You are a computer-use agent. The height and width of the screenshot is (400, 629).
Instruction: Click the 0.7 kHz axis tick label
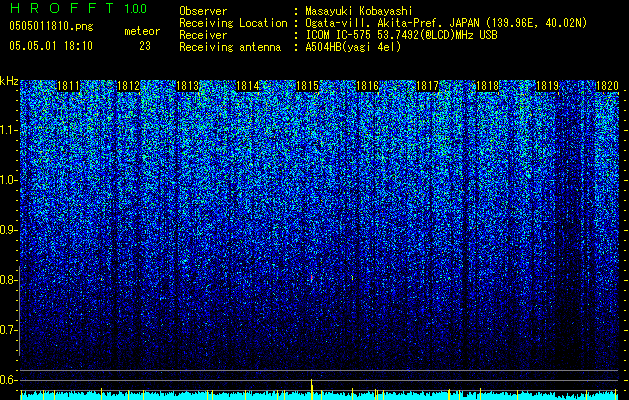pos(9,330)
